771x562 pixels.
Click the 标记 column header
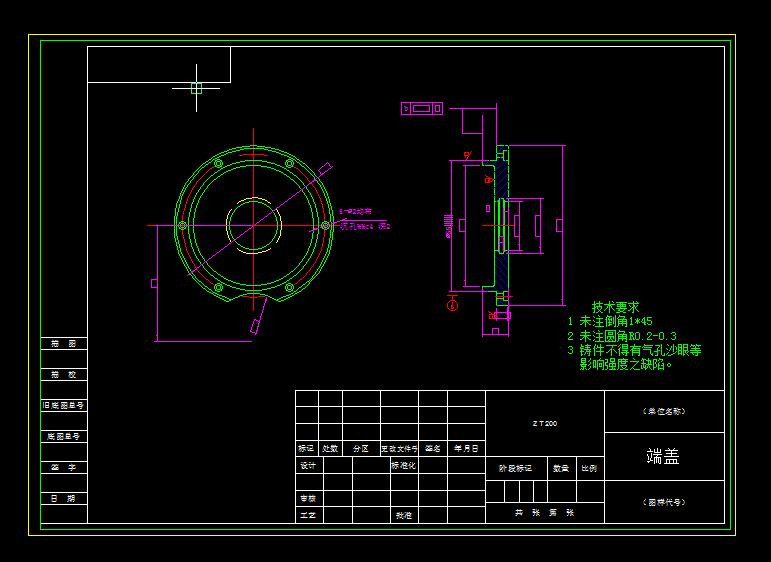tap(306, 448)
